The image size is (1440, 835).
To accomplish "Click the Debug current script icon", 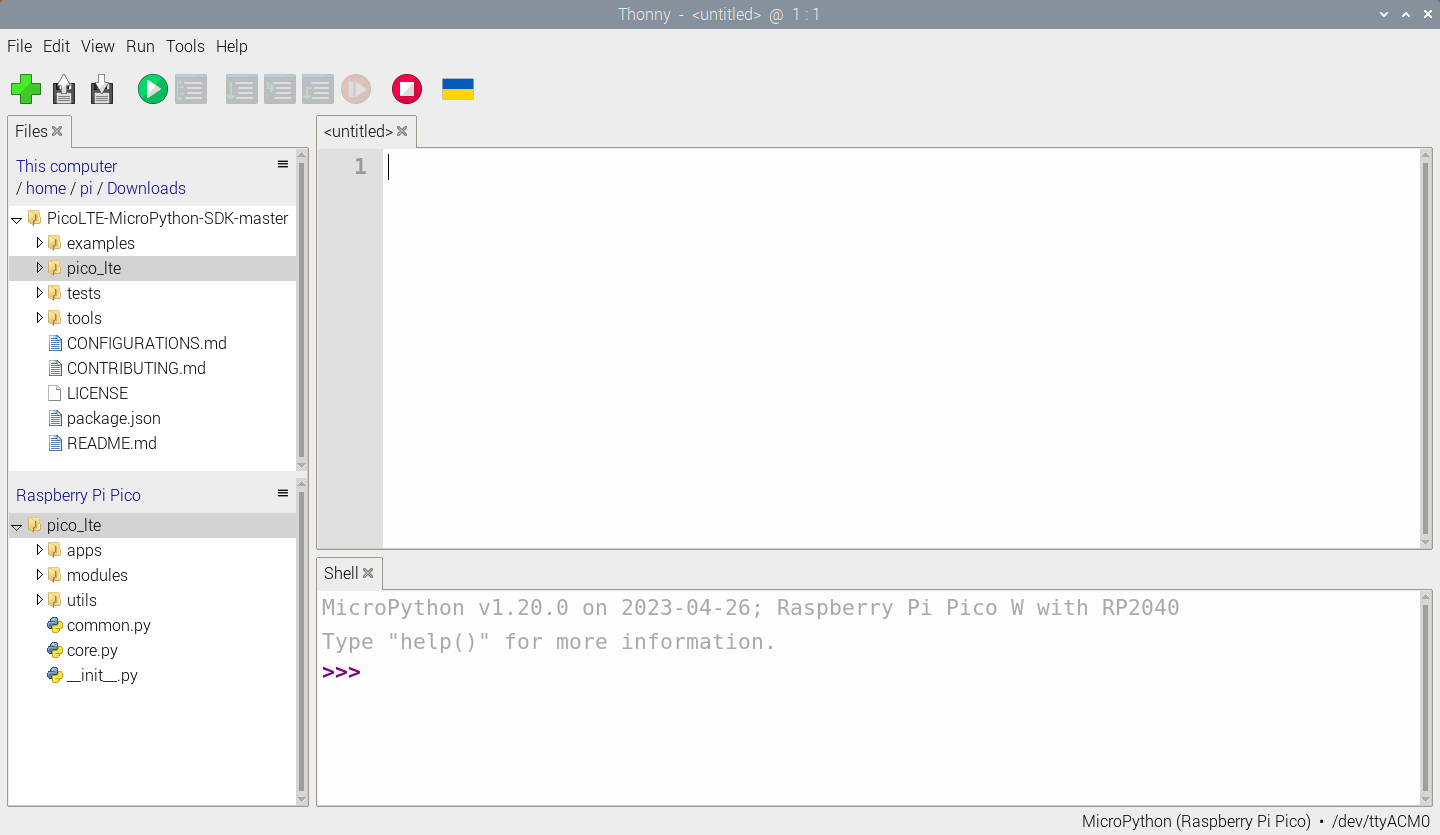I will (x=190, y=89).
